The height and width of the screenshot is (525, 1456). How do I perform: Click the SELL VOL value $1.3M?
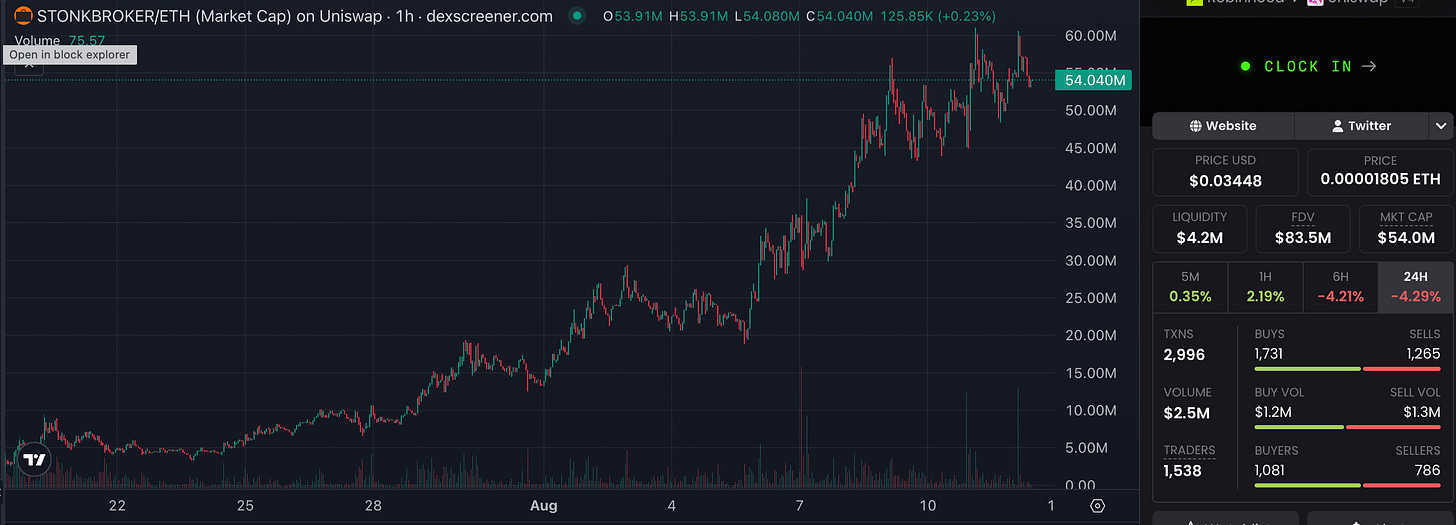tap(1422, 411)
